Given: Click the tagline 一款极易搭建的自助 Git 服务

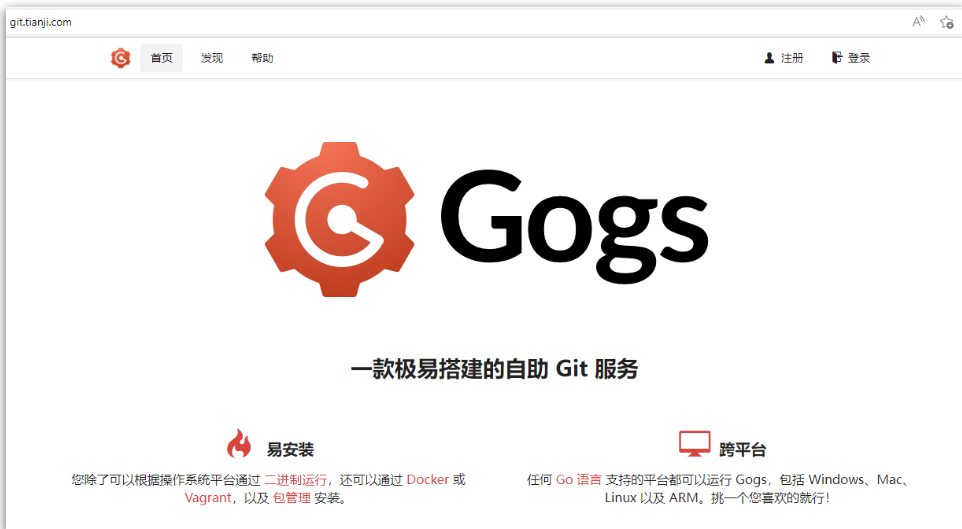Looking at the screenshot, I should click(x=494, y=369).
